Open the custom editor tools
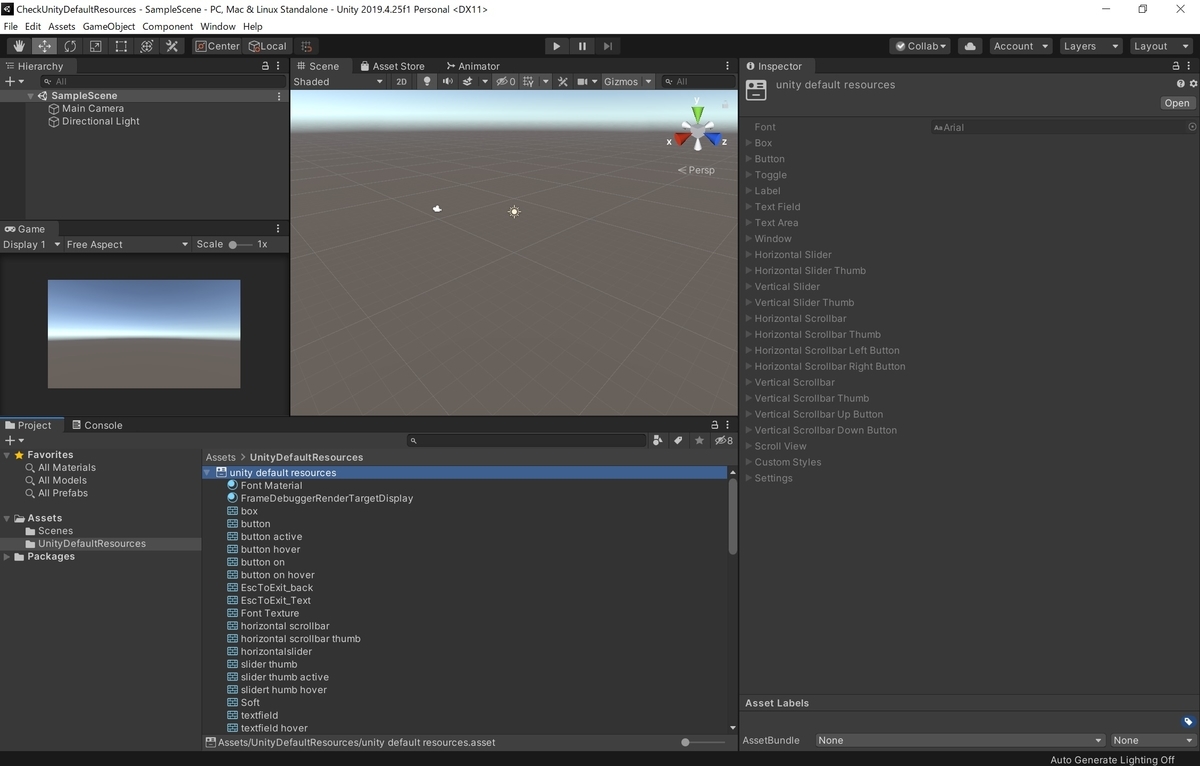The image size is (1200, 766). click(x=172, y=46)
